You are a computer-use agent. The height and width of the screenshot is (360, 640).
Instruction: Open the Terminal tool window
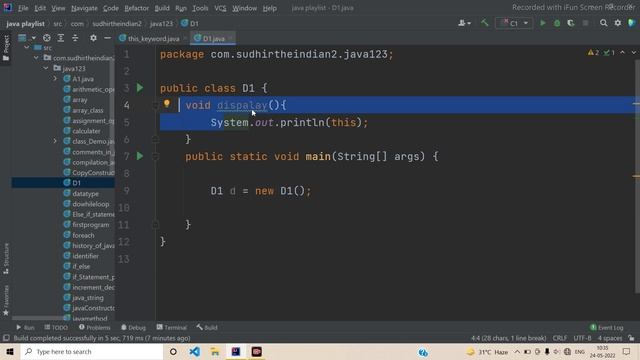171,327
